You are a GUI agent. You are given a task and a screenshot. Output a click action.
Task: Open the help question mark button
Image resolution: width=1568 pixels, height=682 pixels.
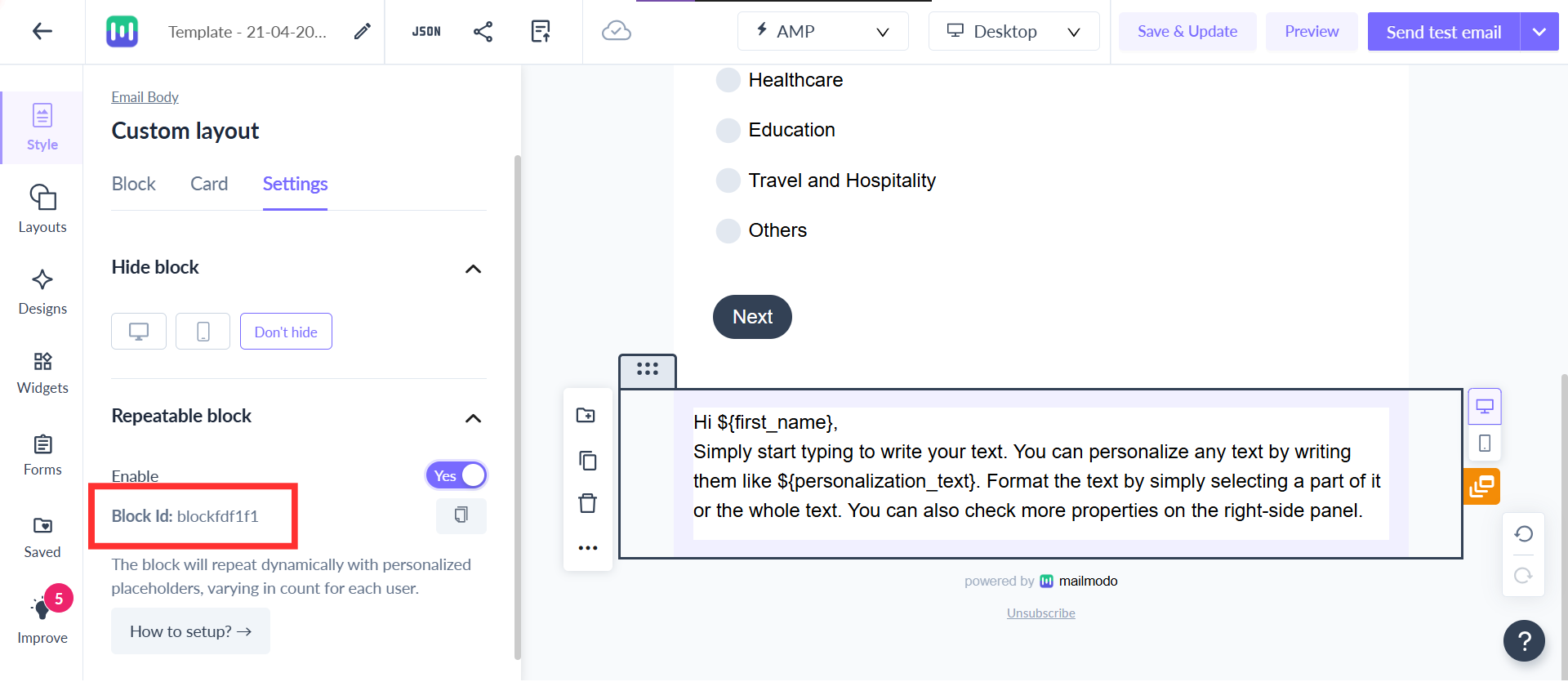coord(1524,641)
